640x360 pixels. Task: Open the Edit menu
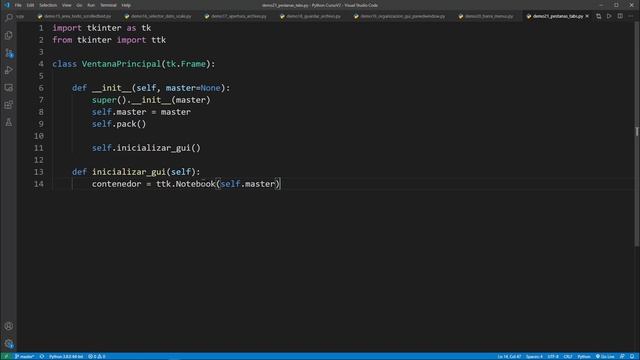coord(30,5)
